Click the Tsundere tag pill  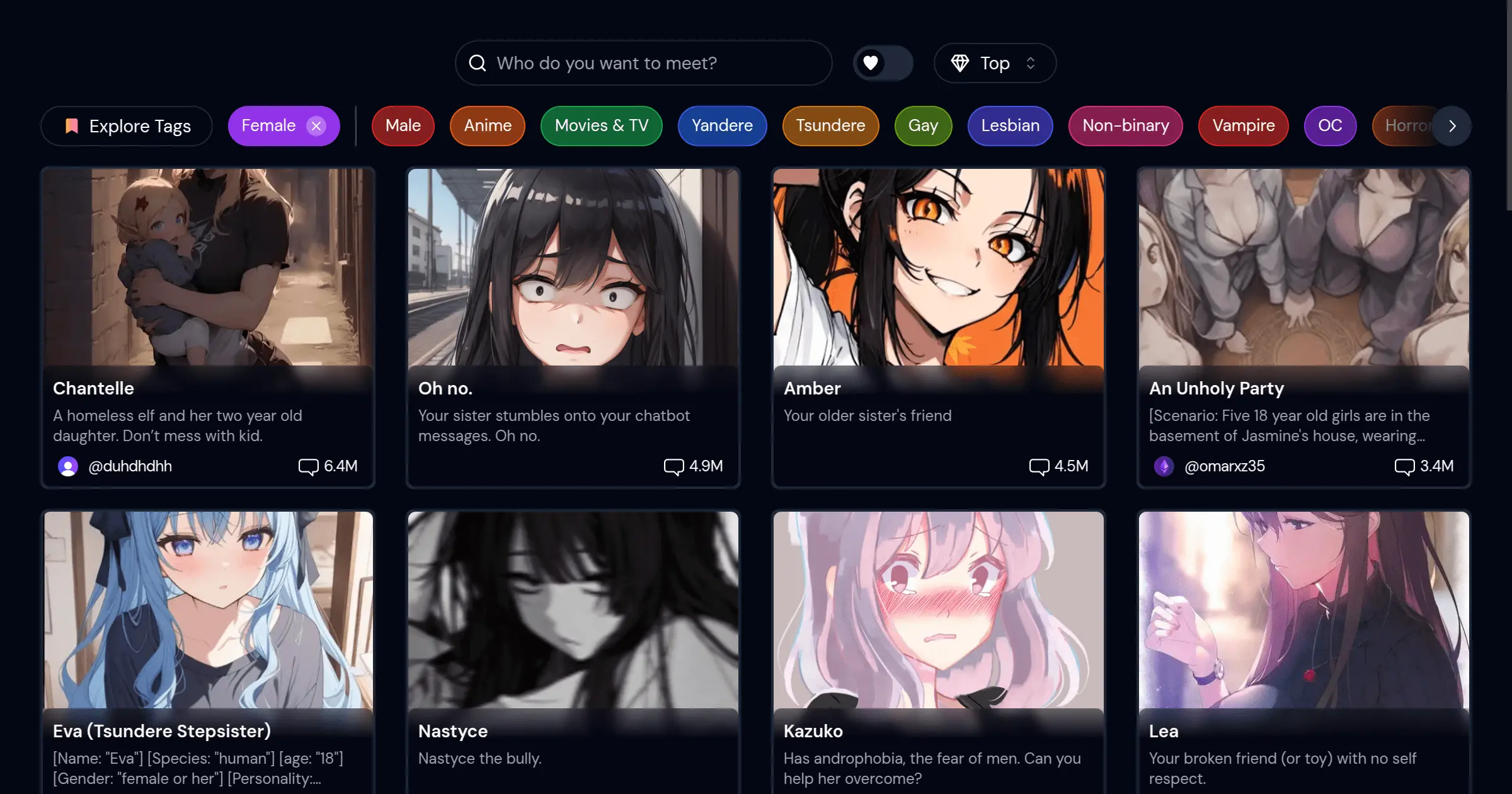tap(830, 126)
